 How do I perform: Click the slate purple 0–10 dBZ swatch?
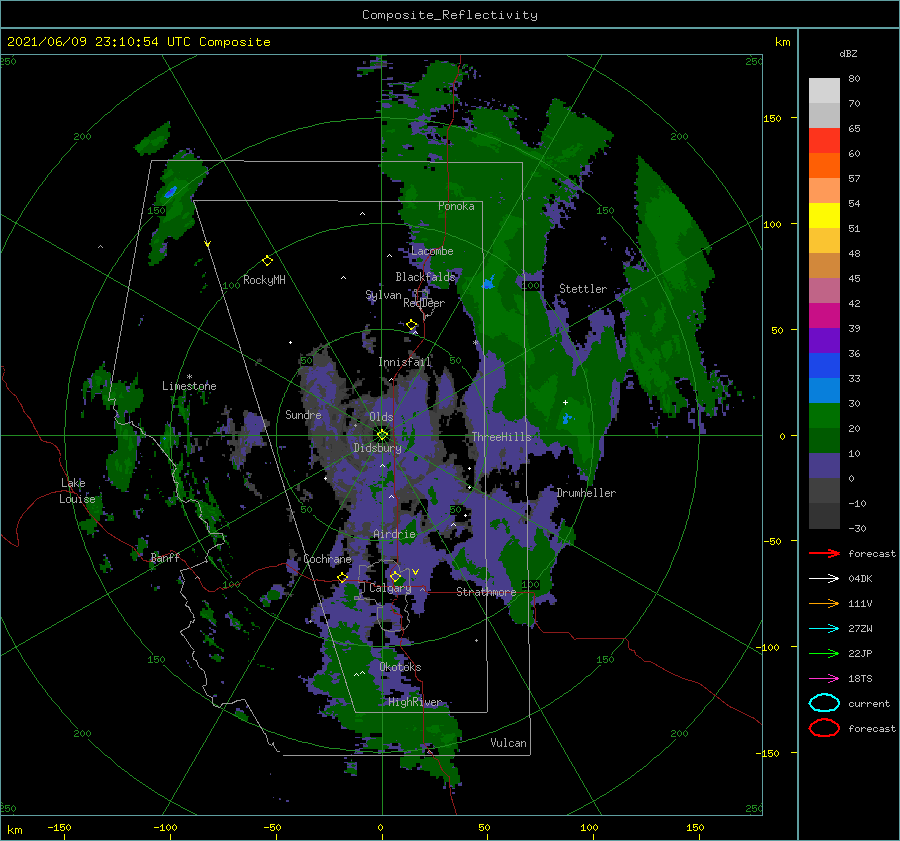[x=824, y=466]
